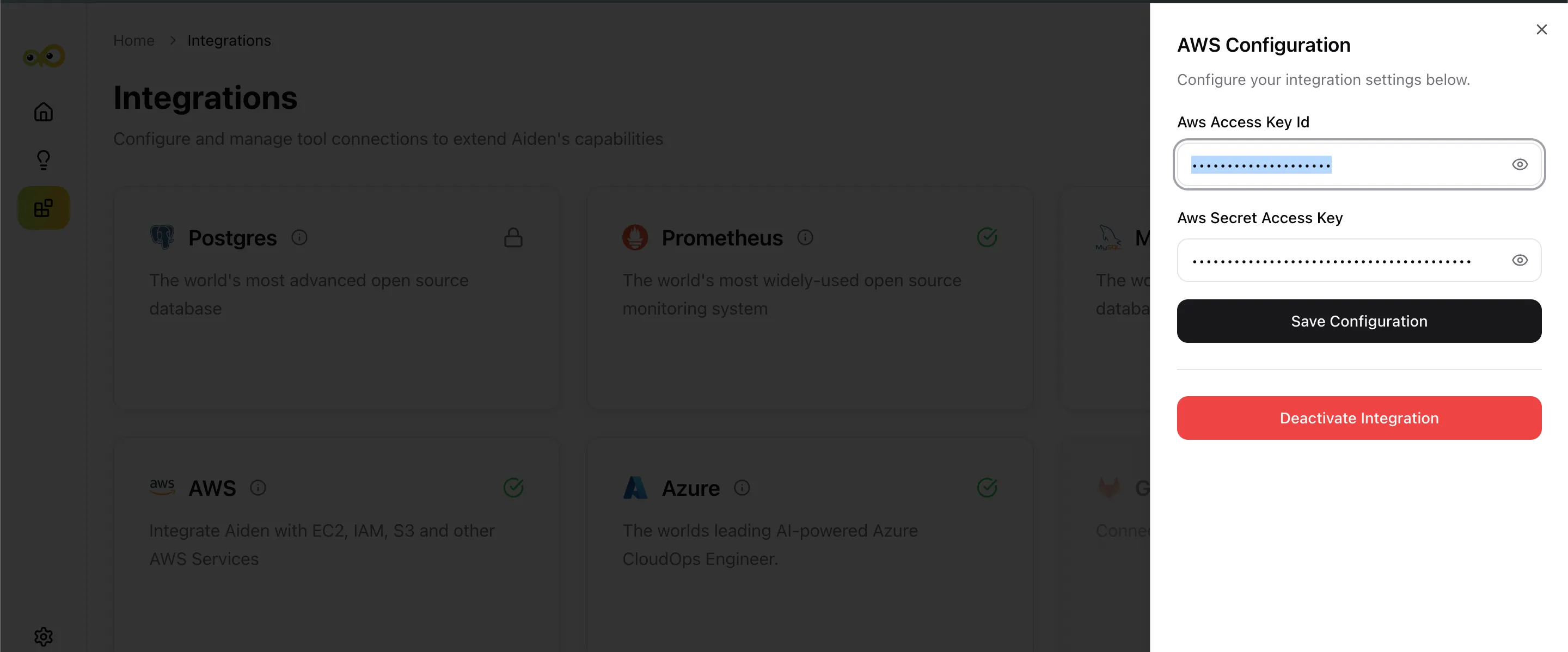Save the AWS configuration
The width and height of the screenshot is (1568, 652).
click(1358, 321)
